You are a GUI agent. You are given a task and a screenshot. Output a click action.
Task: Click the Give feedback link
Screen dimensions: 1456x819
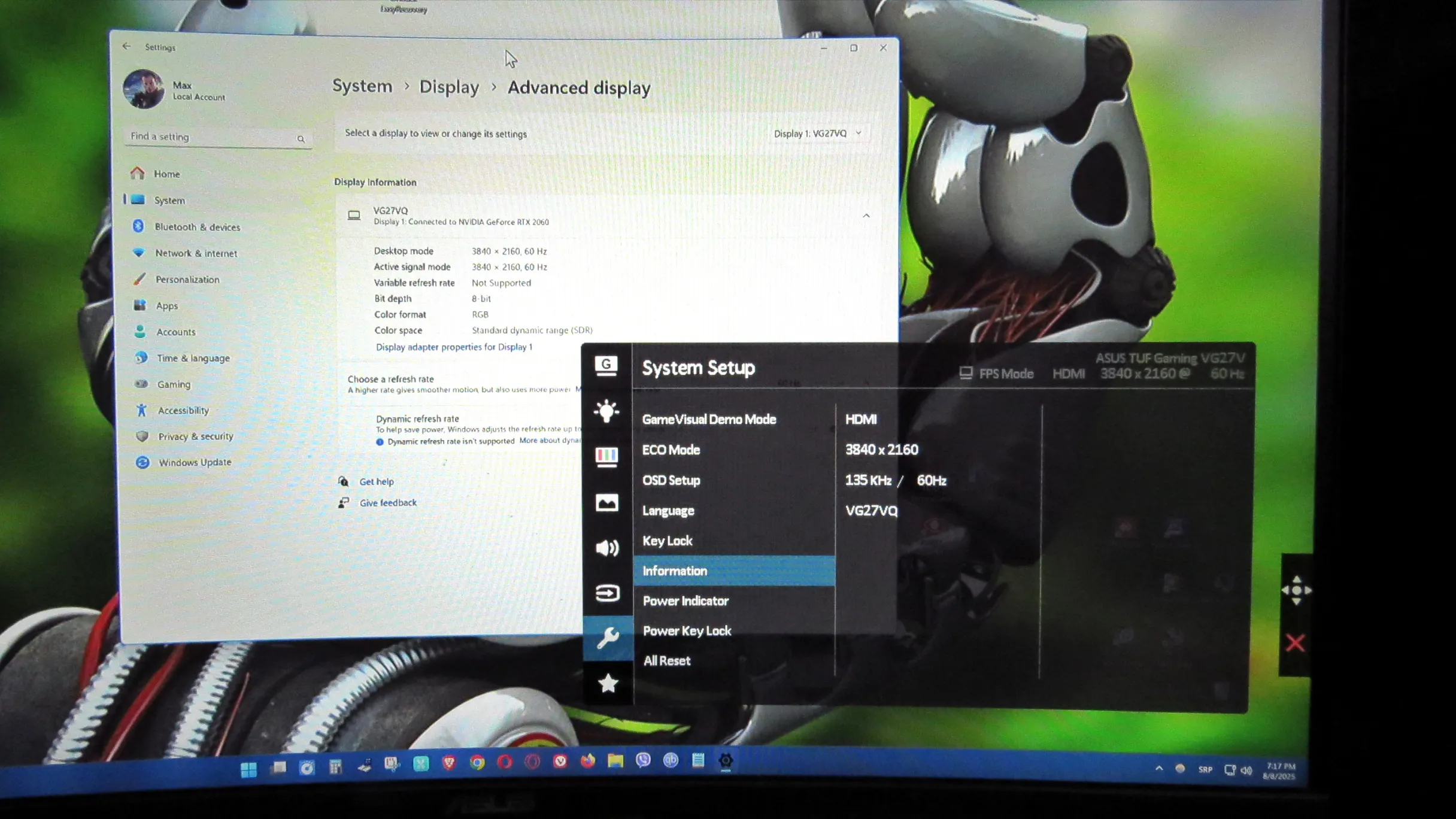click(388, 503)
